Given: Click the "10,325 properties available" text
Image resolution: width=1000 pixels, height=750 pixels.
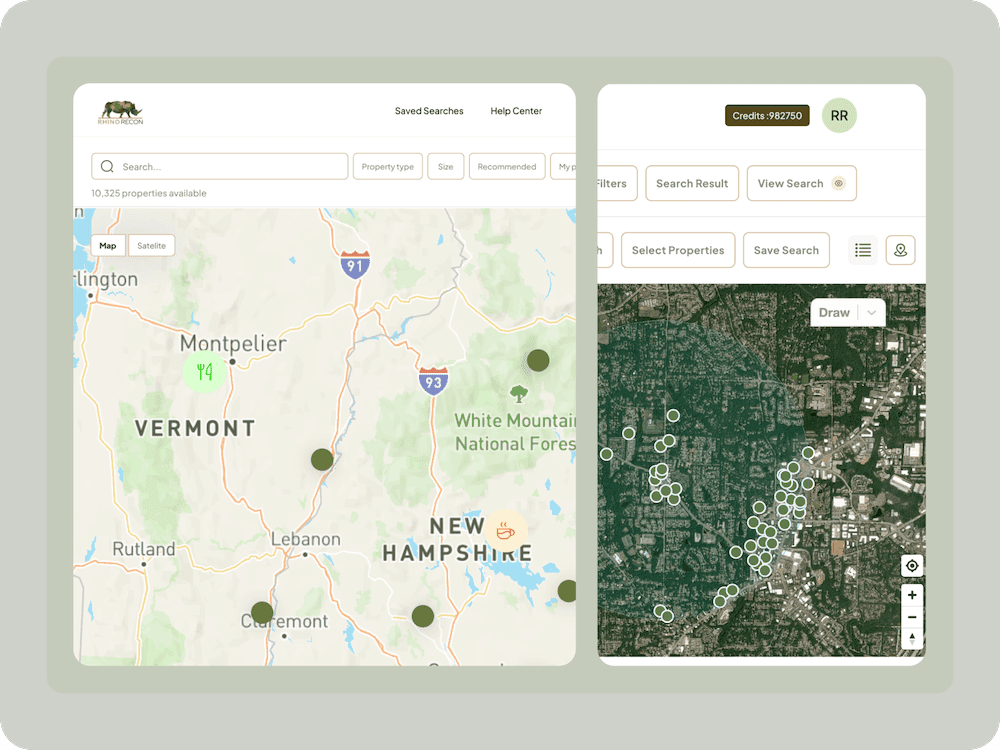Looking at the screenshot, I should [149, 193].
